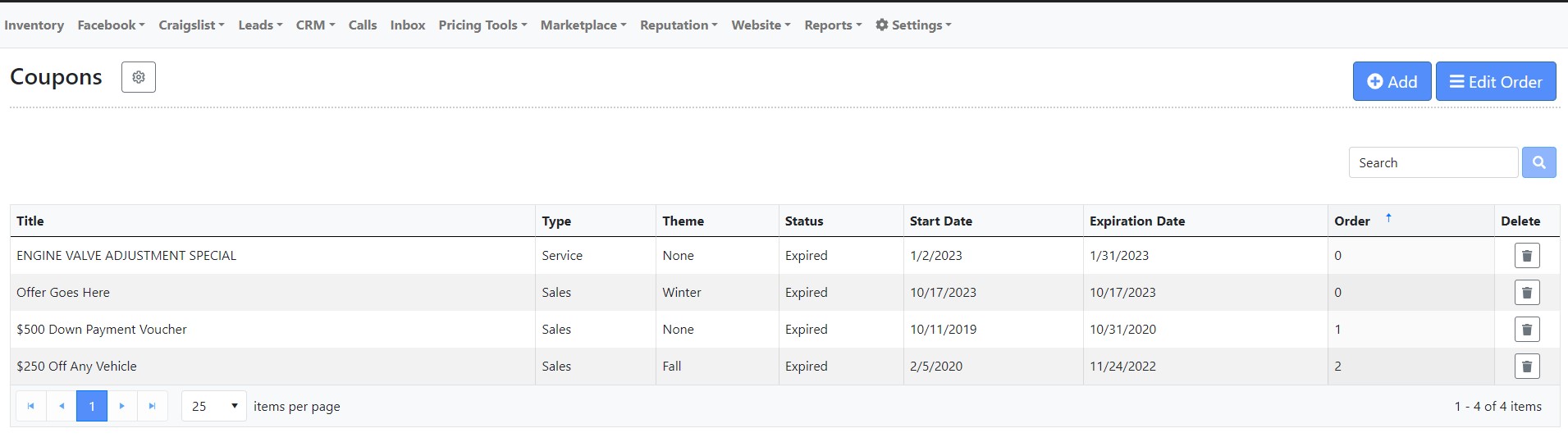
Task: Open the Settings dropdown menu
Action: (x=913, y=25)
